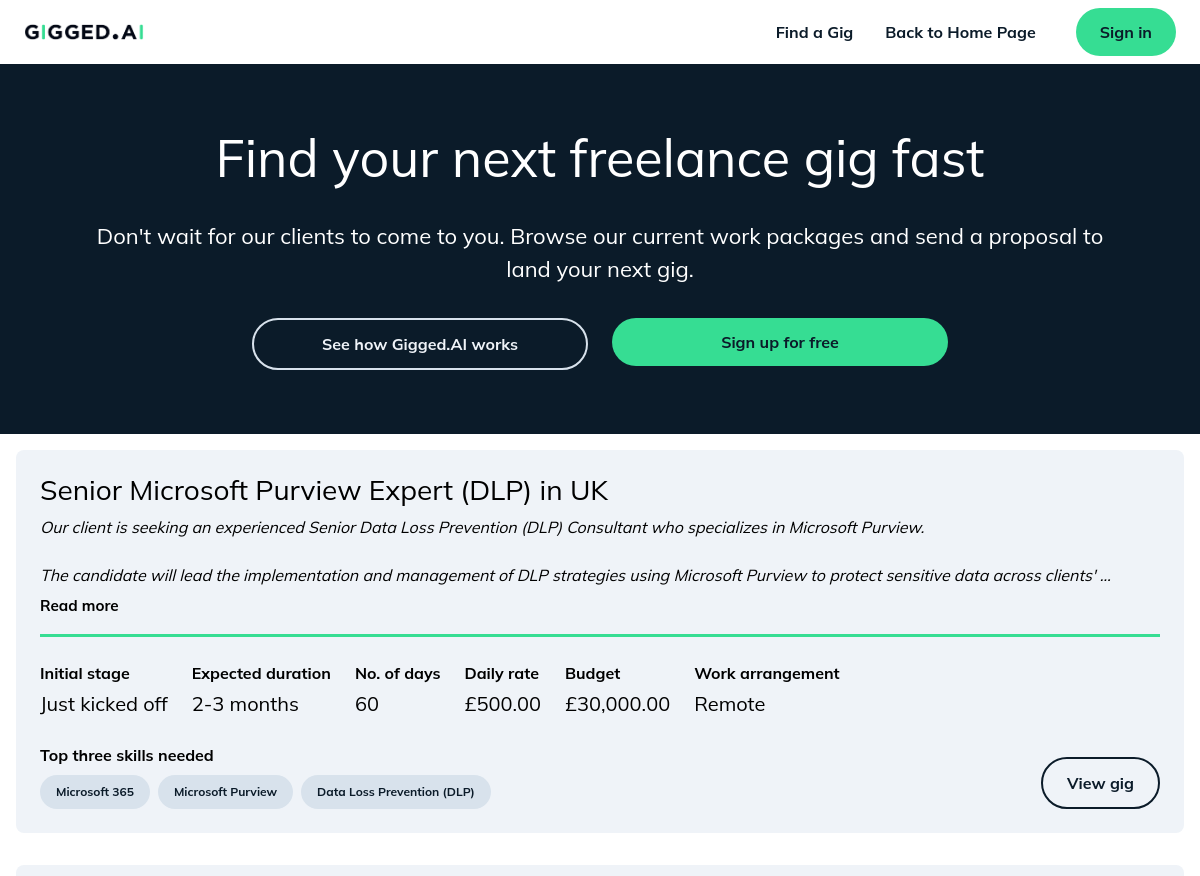Click the Expected duration label
The width and height of the screenshot is (1200, 876).
(261, 674)
